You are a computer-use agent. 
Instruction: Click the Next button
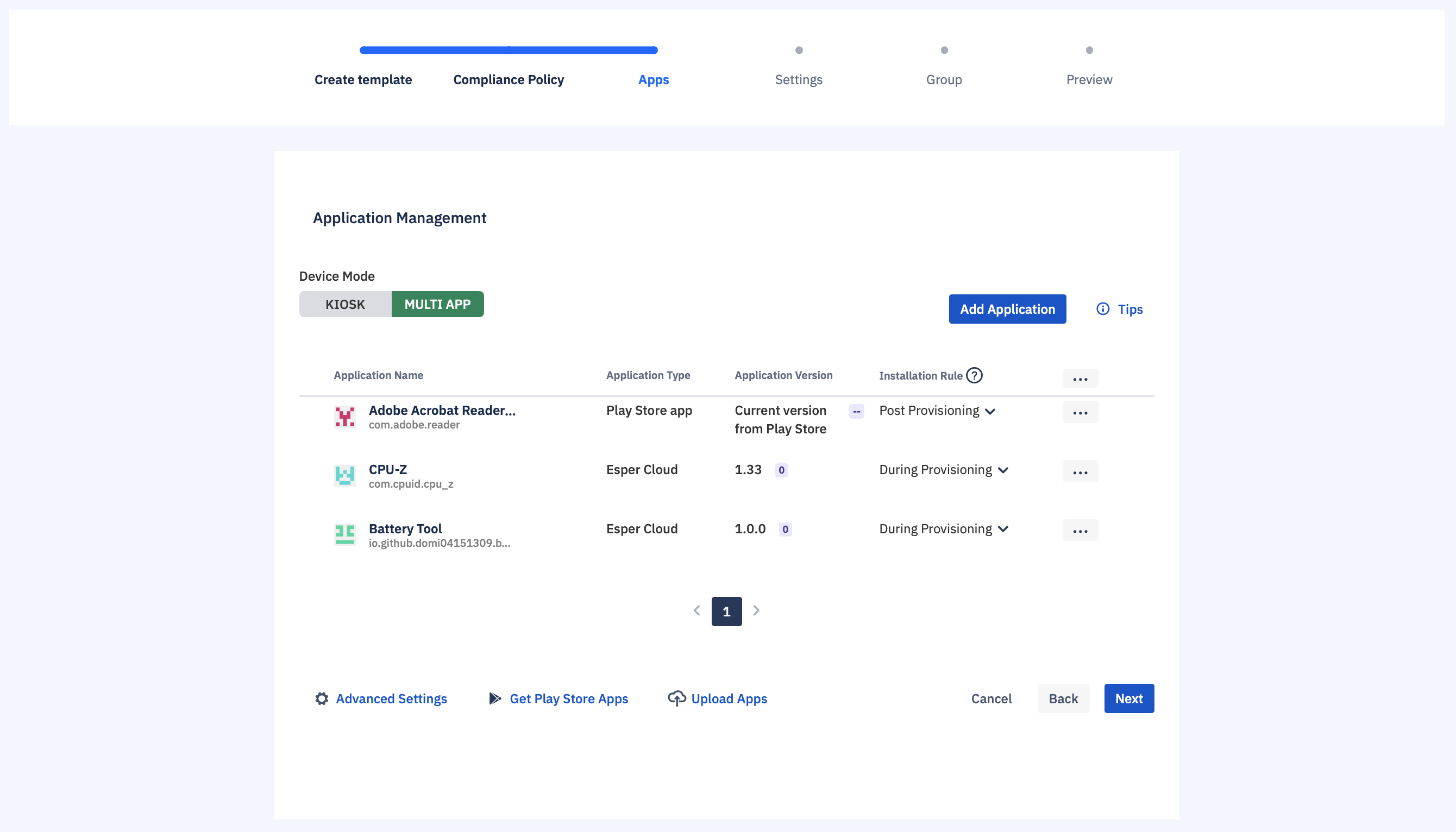point(1129,698)
